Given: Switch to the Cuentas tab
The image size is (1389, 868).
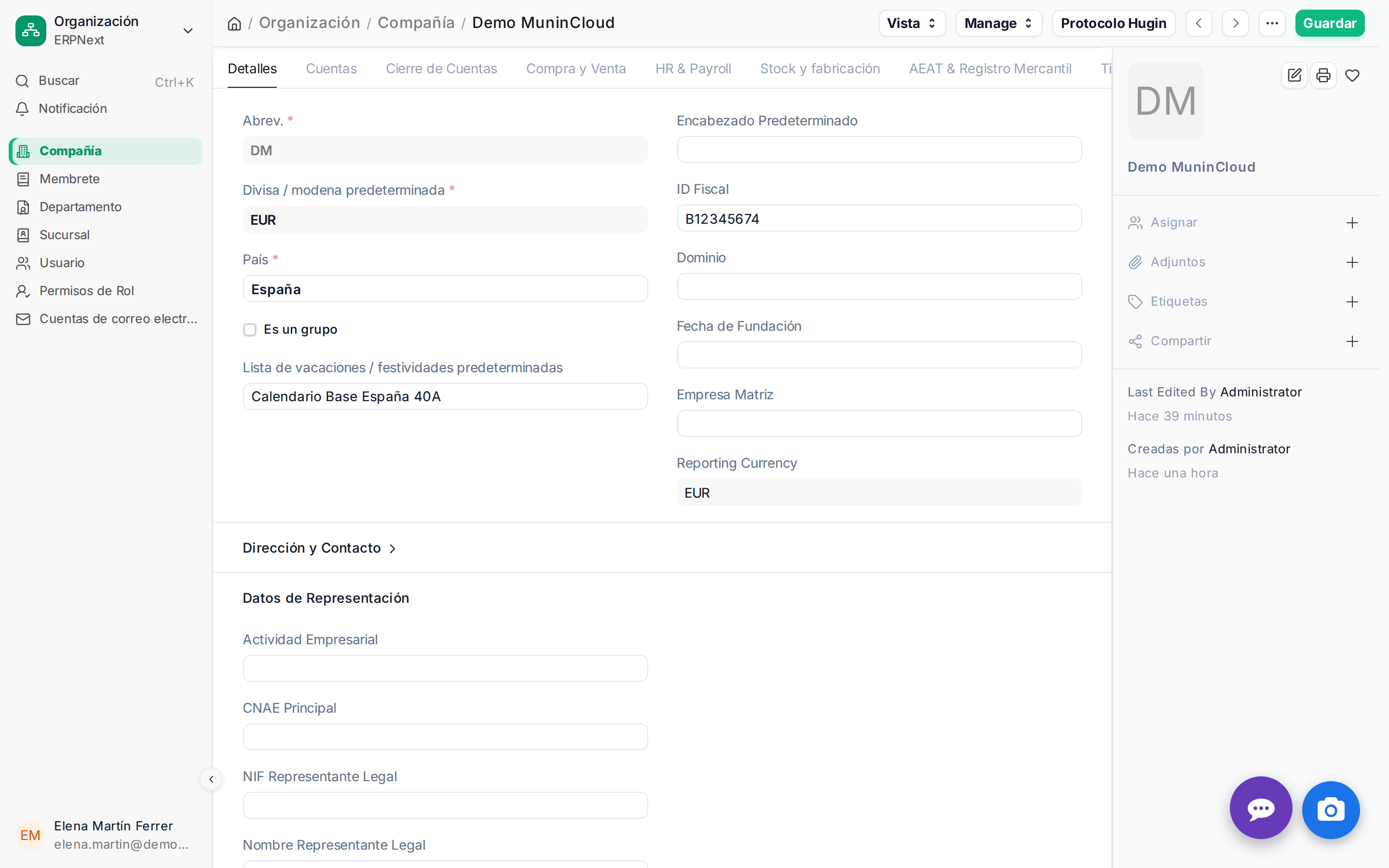Looking at the screenshot, I should [x=331, y=69].
